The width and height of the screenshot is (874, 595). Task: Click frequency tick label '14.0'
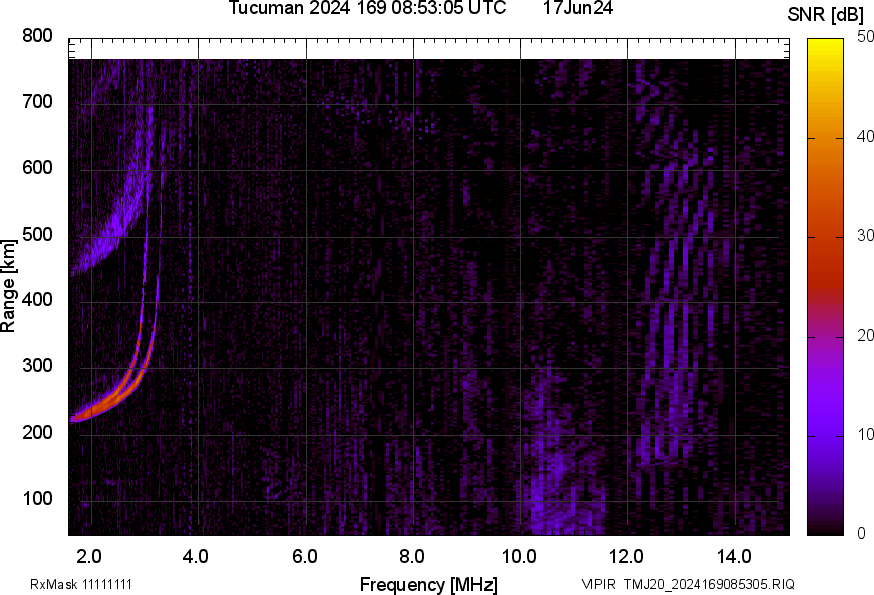pos(734,556)
